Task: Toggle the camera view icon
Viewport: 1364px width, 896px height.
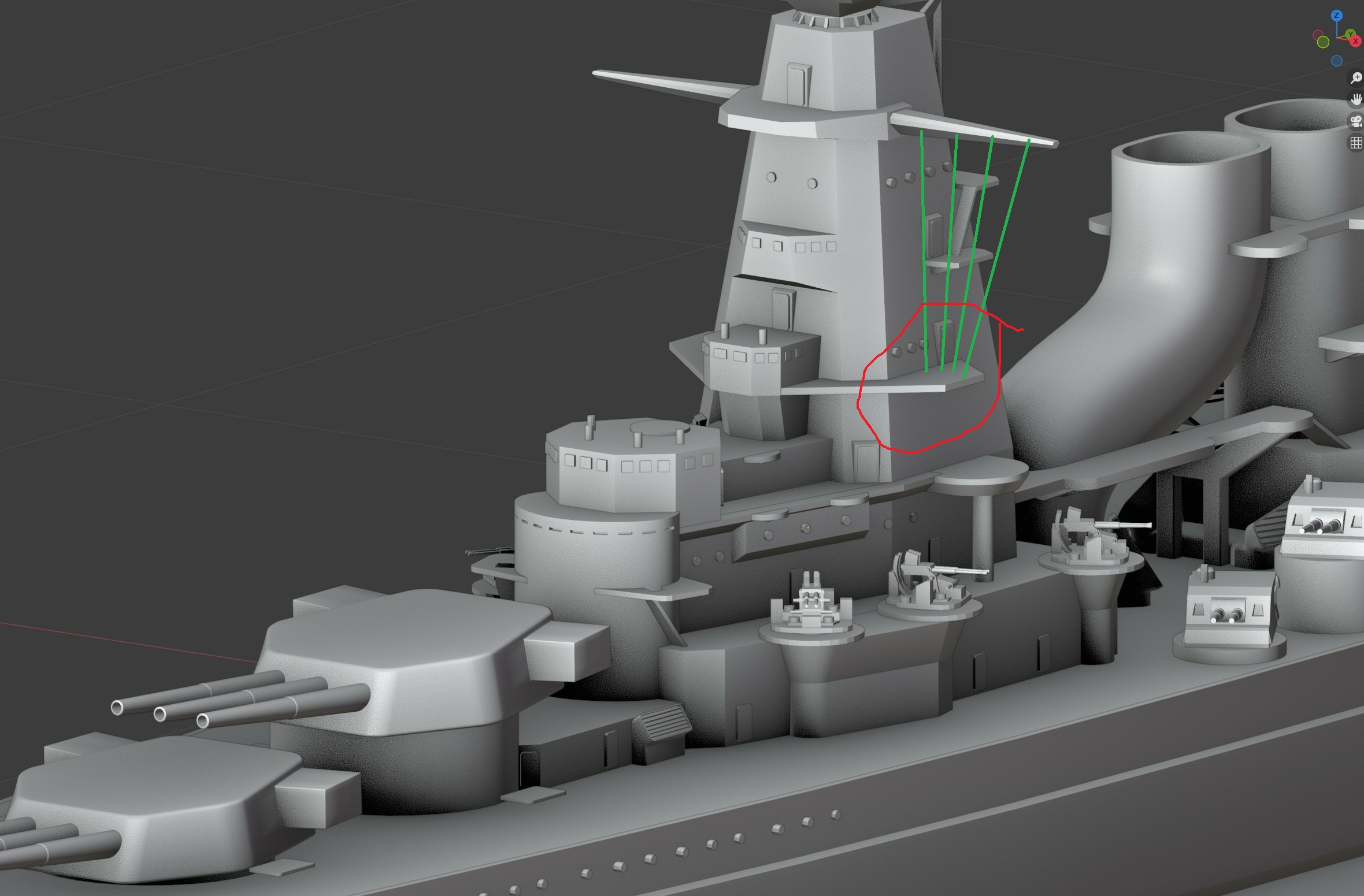Action: click(x=1355, y=121)
